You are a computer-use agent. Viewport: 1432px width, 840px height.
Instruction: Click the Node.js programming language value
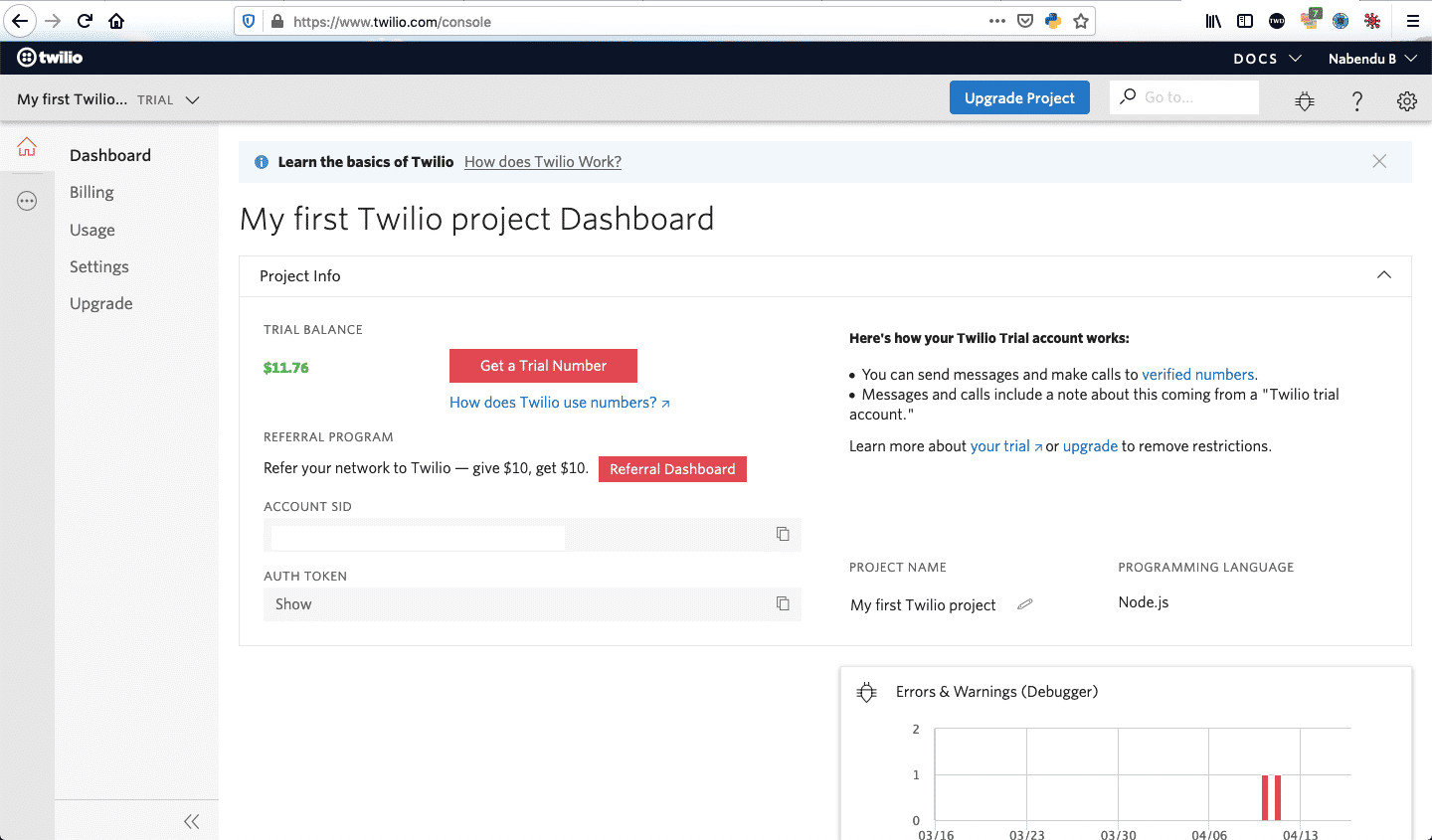(1144, 602)
